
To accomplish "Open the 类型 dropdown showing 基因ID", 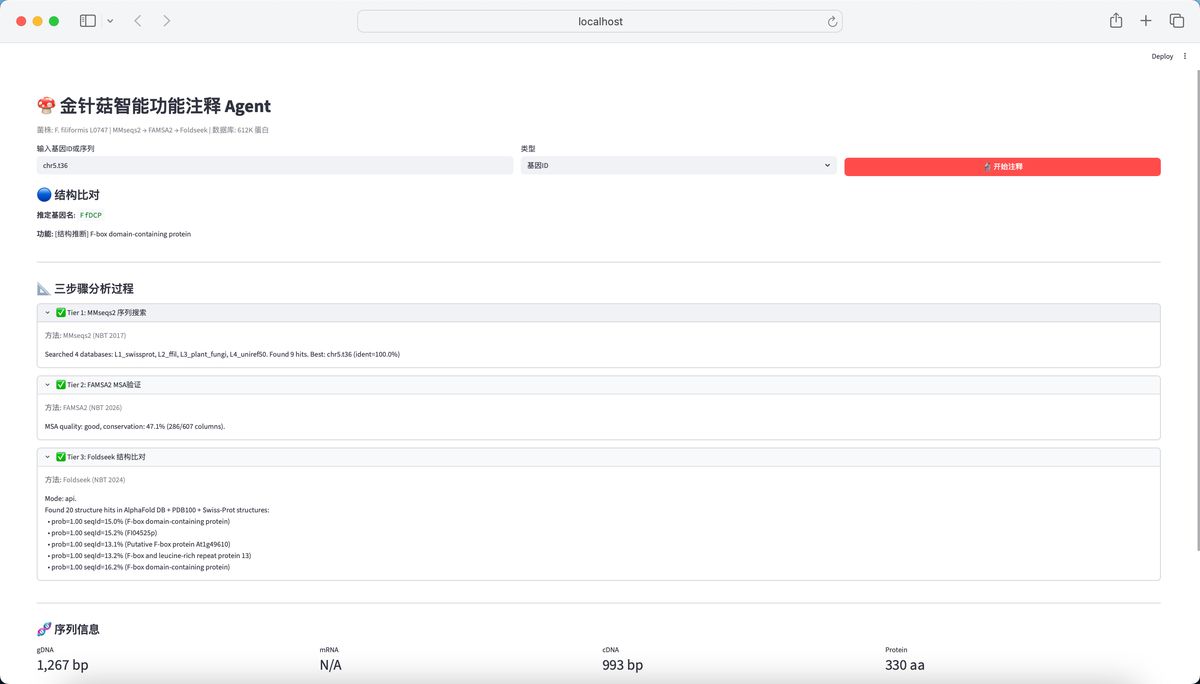I will pyautogui.click(x=678, y=166).
